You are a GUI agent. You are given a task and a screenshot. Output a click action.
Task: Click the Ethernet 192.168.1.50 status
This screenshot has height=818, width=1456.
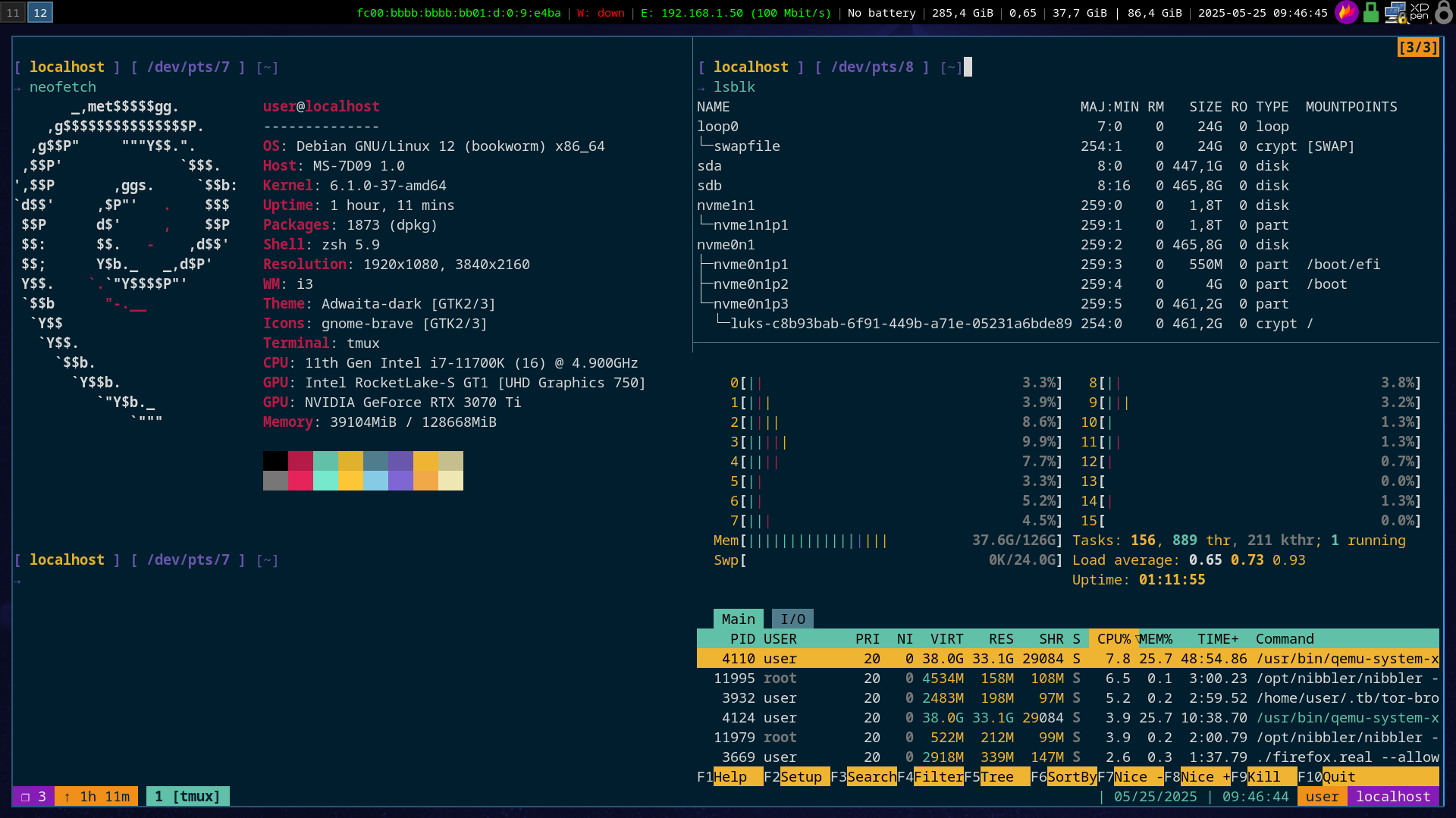tap(736, 12)
